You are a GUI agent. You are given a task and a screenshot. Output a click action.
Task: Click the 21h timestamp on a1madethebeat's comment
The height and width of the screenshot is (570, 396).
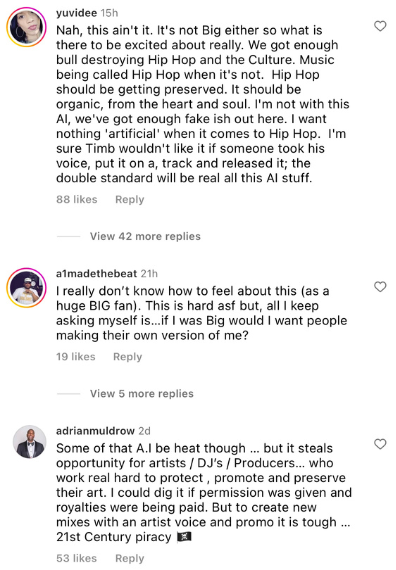coord(149,274)
